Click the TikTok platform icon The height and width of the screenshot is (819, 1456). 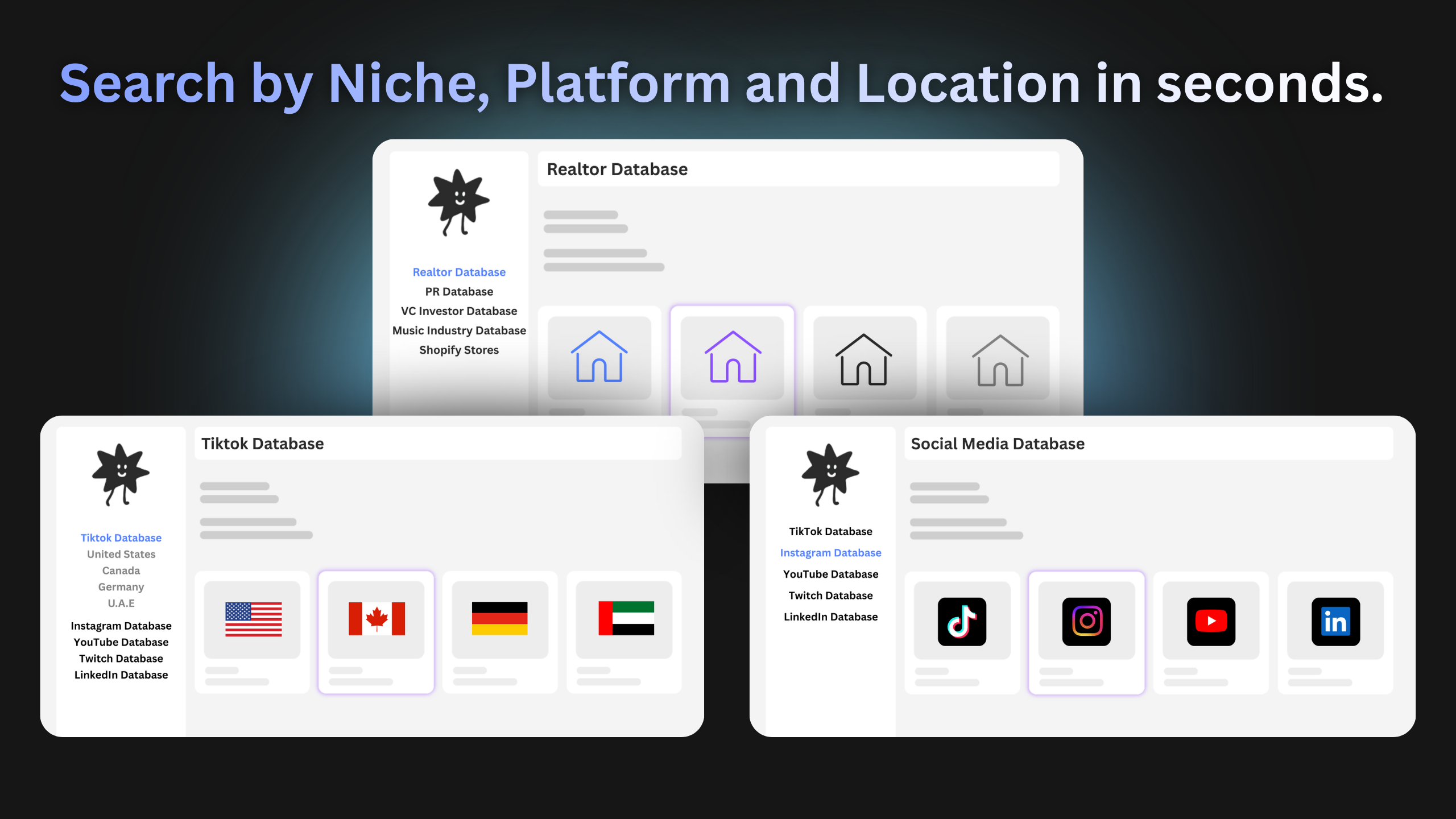point(962,621)
